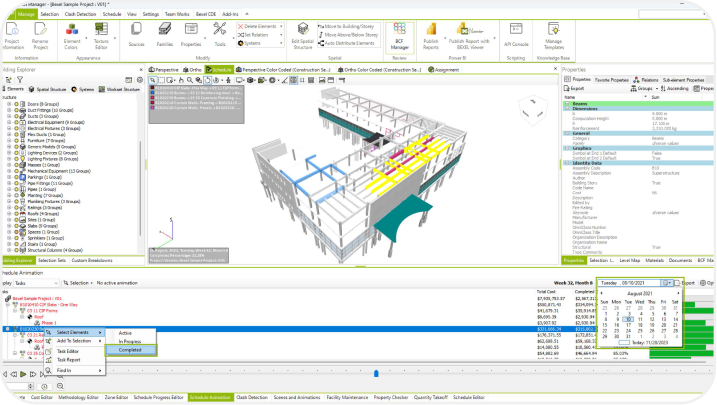This screenshot has width=717, height=405.
Task: Toggle visibility circle for Furniture (7 Groups)
Action: point(16,141)
